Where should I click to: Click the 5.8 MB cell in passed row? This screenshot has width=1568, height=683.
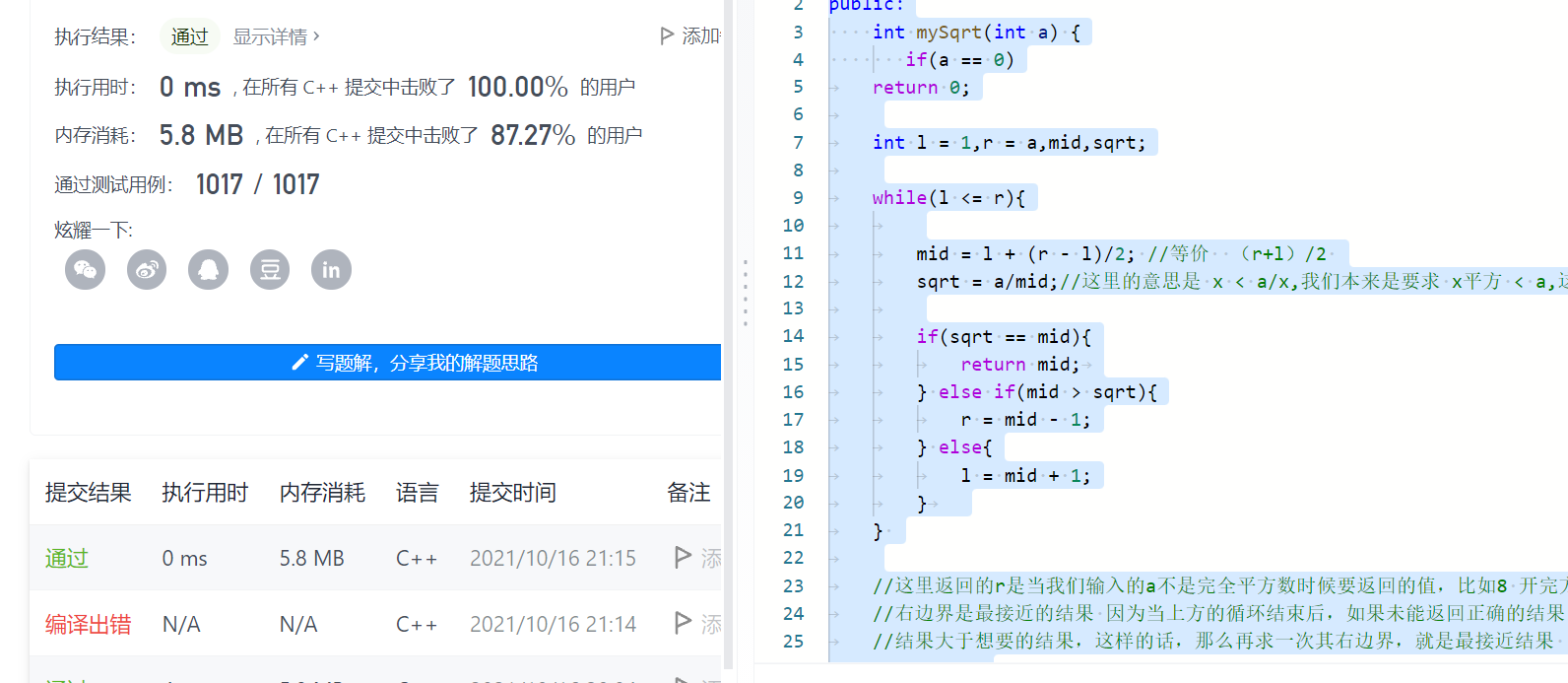coord(311,559)
